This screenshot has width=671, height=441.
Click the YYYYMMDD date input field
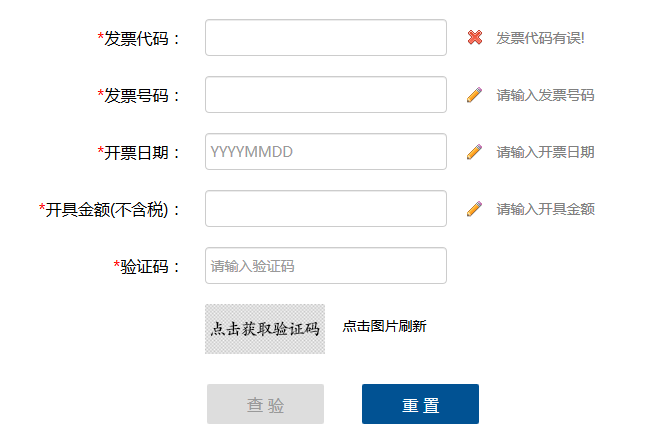pos(326,151)
